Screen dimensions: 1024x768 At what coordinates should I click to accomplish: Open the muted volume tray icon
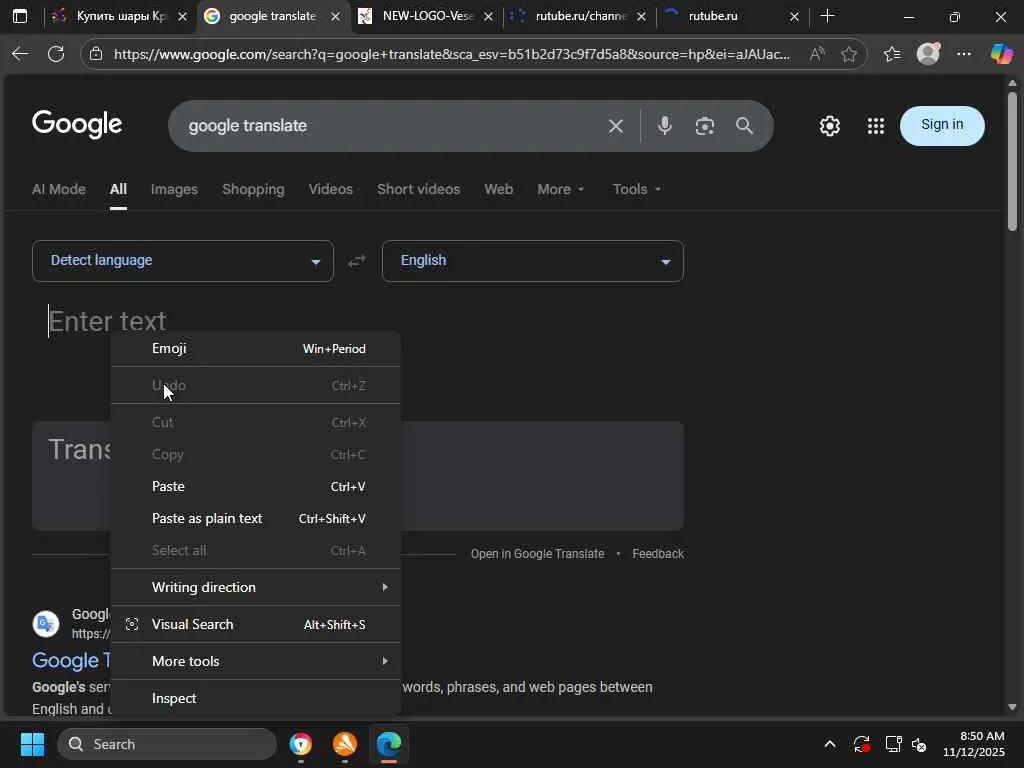(x=919, y=744)
